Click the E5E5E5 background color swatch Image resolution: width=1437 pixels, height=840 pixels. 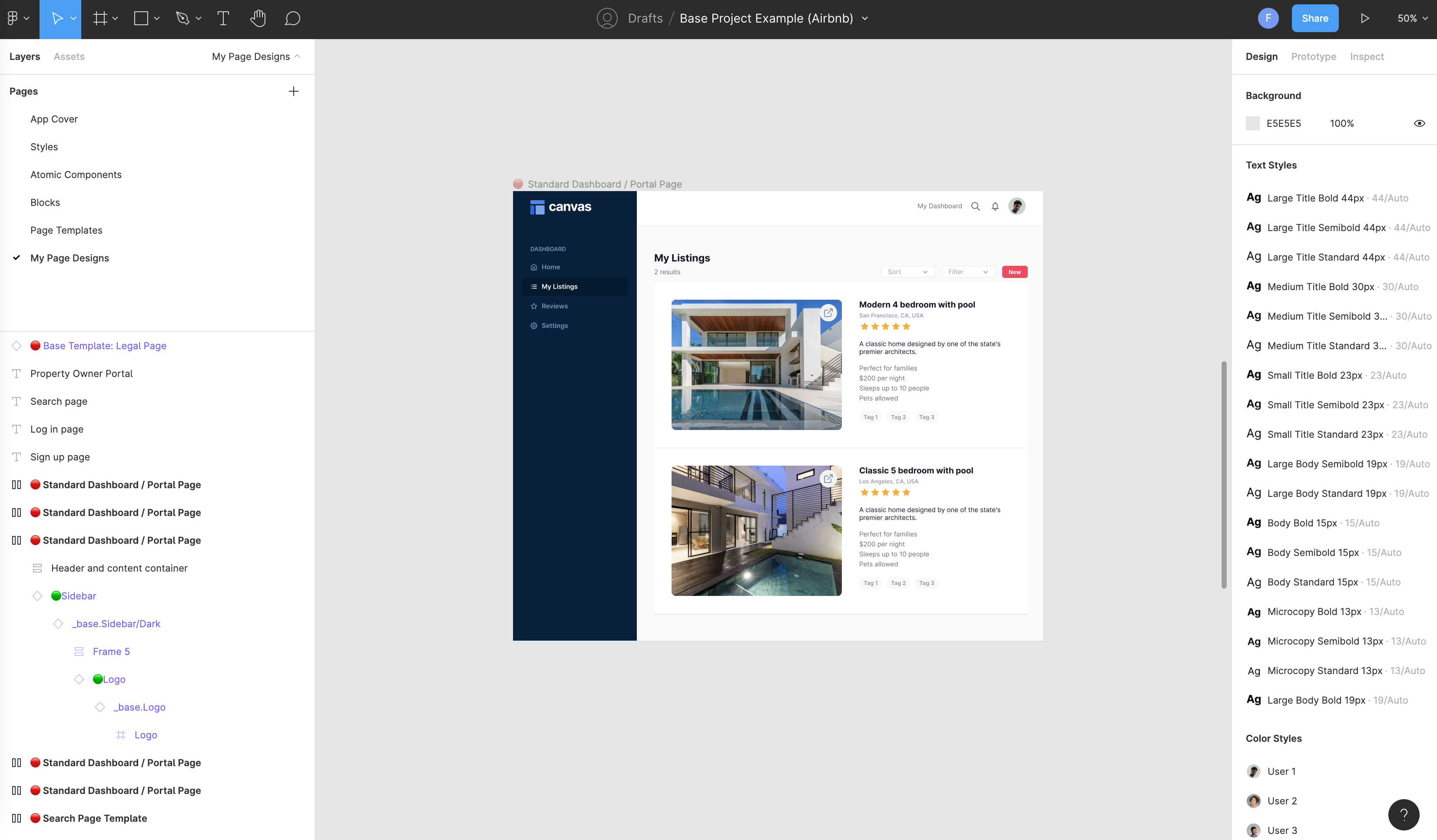tap(1253, 123)
